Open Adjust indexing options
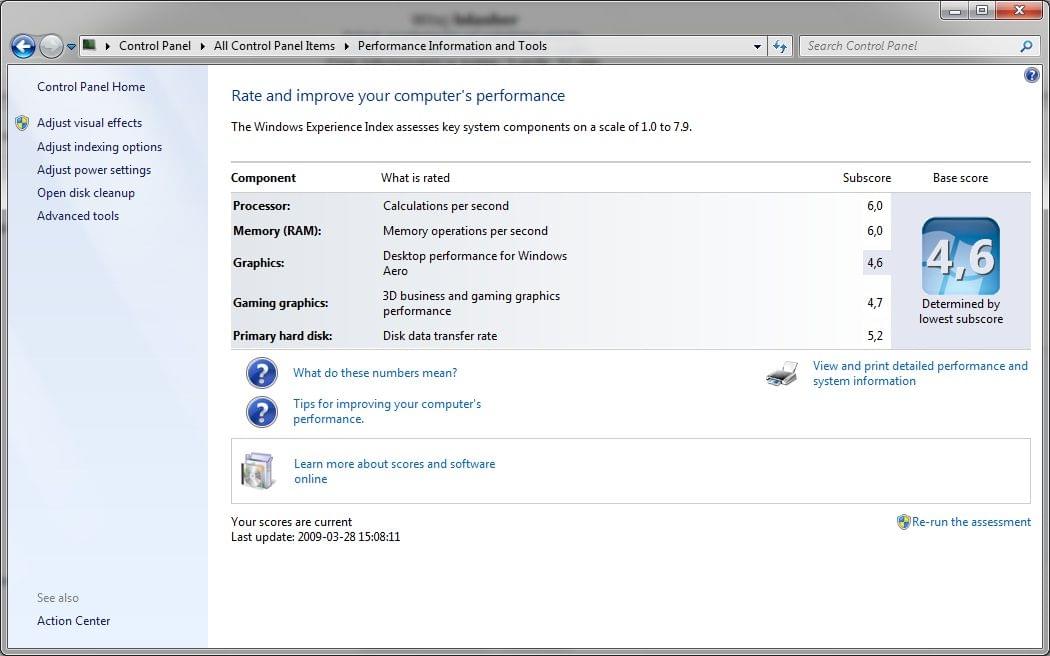 point(100,147)
